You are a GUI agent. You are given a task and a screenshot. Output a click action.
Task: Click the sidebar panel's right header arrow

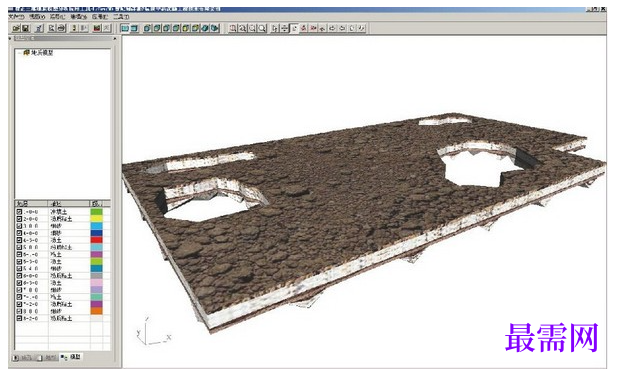(115, 39)
